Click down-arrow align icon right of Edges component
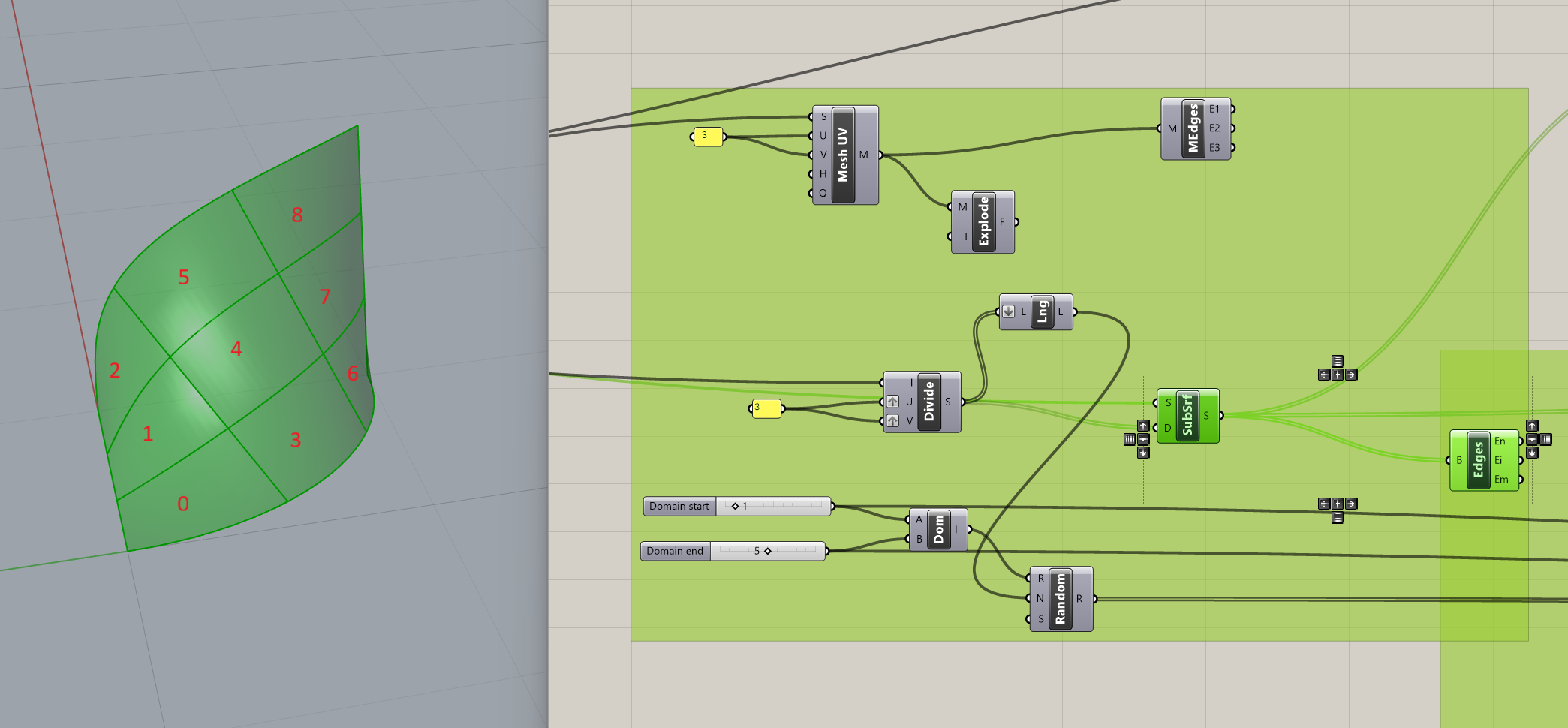This screenshot has height=728, width=1568. [x=1532, y=453]
